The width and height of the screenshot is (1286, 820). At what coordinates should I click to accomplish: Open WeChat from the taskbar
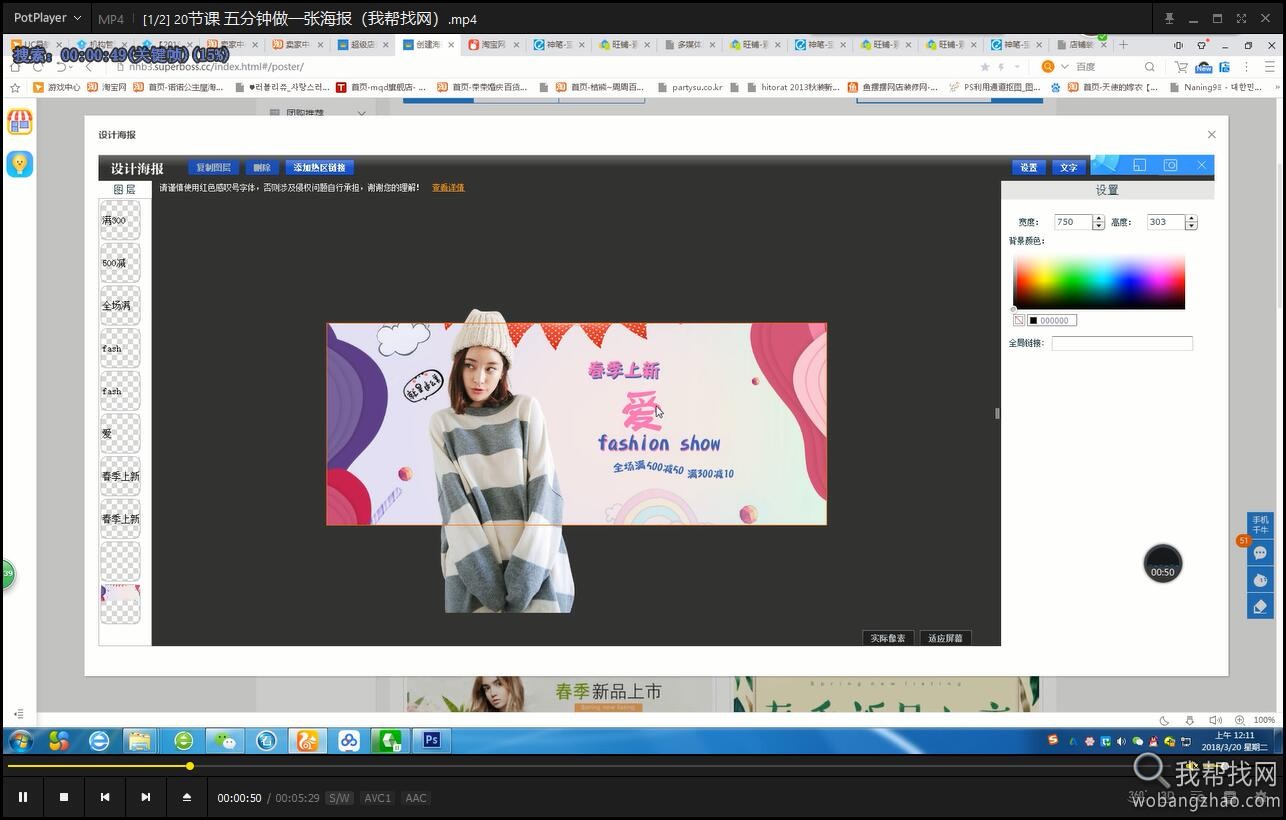(225, 740)
